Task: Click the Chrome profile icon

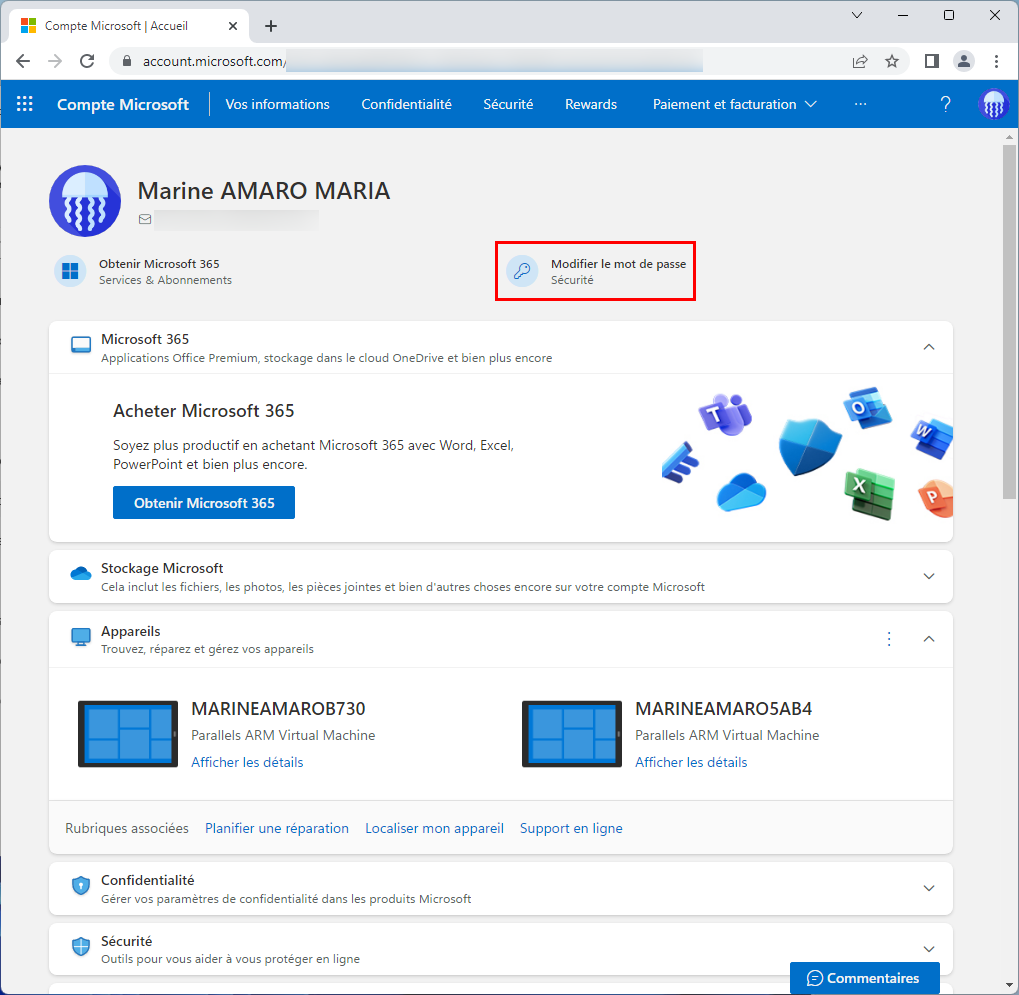Action: [964, 61]
